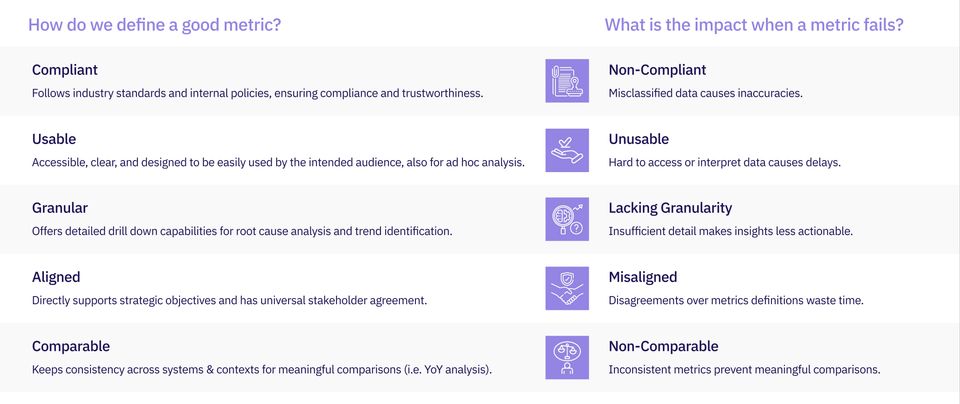960x404 pixels.
Task: Select the "How do we define a good metric?" heading
Action: coord(154,25)
